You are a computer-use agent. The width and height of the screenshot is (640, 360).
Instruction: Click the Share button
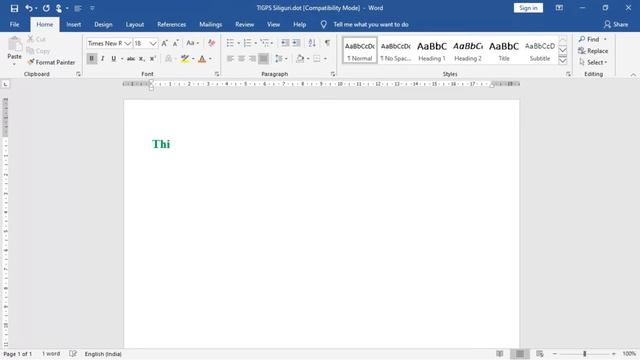tap(616, 24)
